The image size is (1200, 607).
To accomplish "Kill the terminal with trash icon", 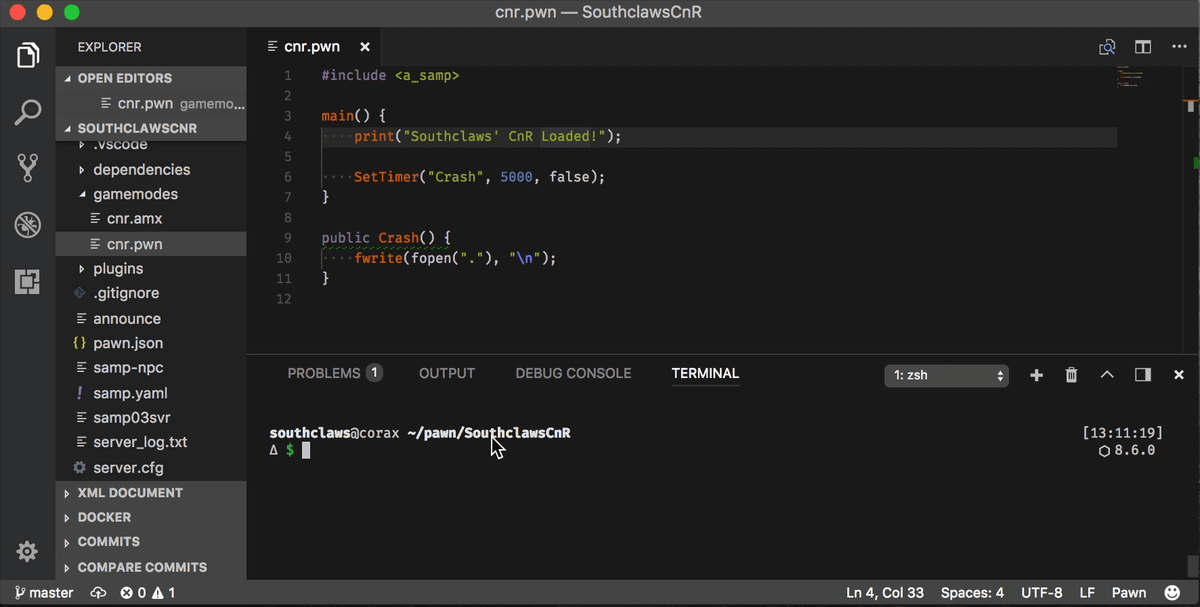I will click(1071, 375).
